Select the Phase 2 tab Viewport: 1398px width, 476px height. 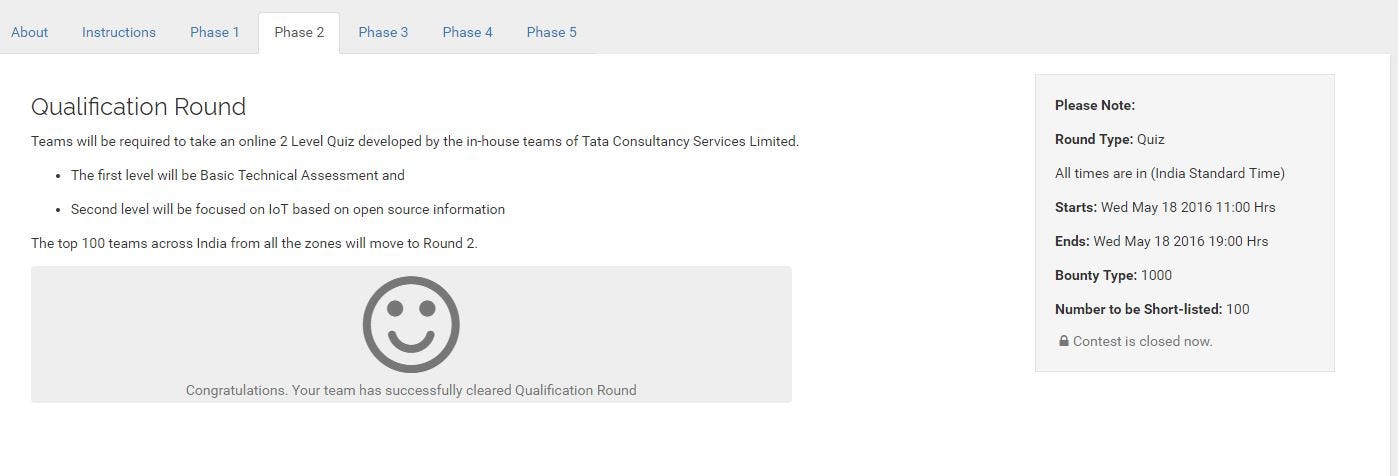coord(299,32)
